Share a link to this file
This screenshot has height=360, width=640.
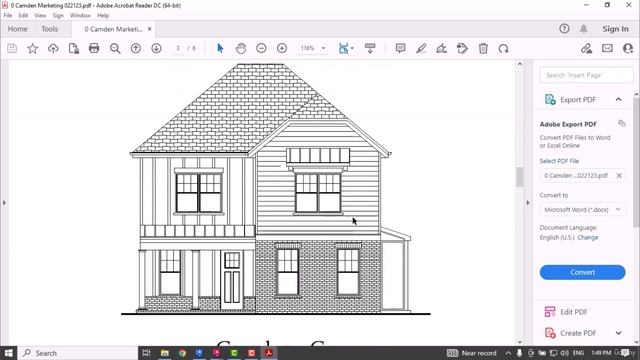pyautogui.click(x=587, y=48)
